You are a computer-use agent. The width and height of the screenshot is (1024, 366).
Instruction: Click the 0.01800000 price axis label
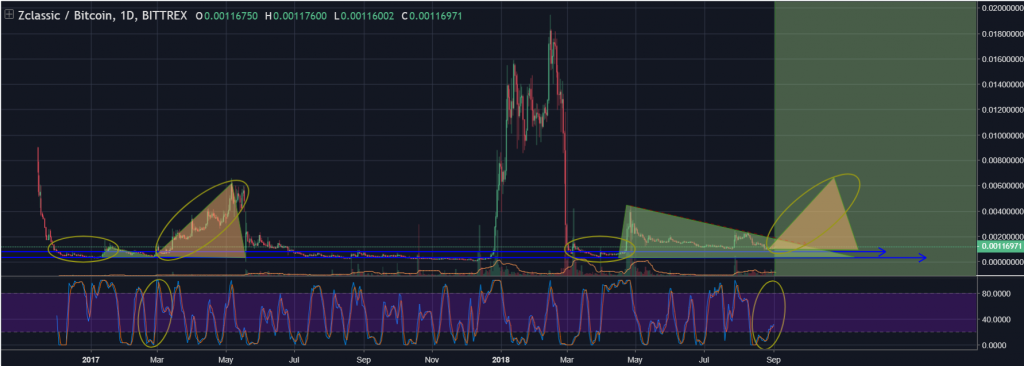1002,34
